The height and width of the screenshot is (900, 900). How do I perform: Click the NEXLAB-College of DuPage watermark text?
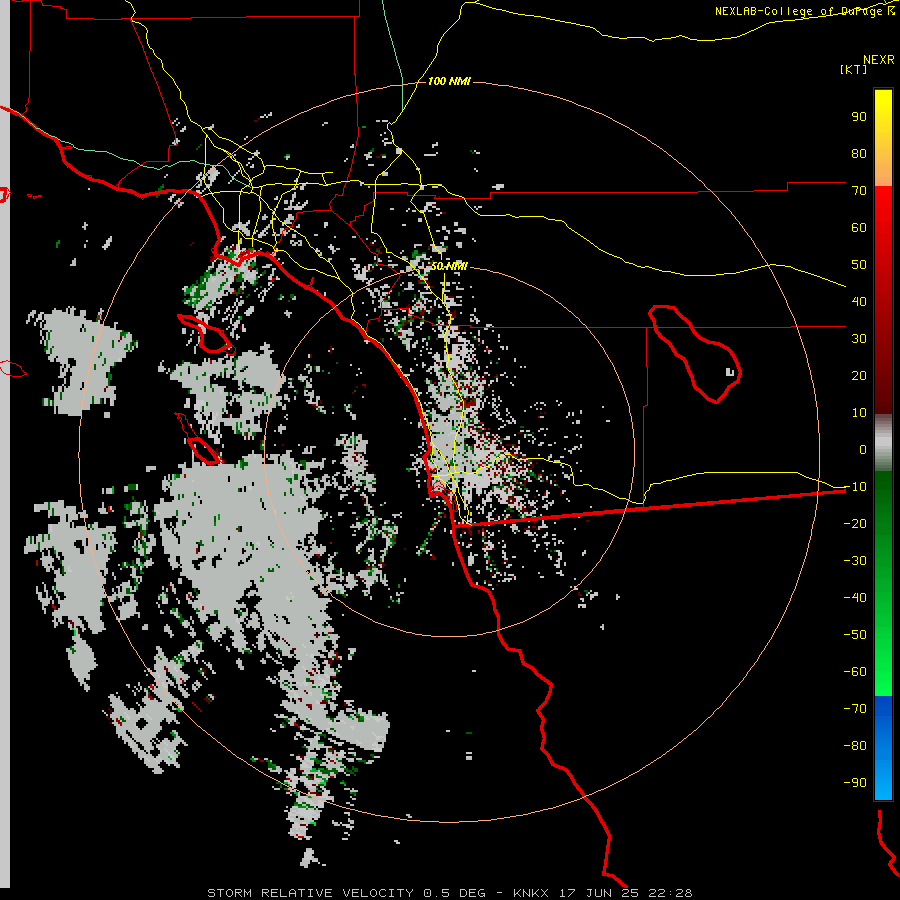[800, 11]
